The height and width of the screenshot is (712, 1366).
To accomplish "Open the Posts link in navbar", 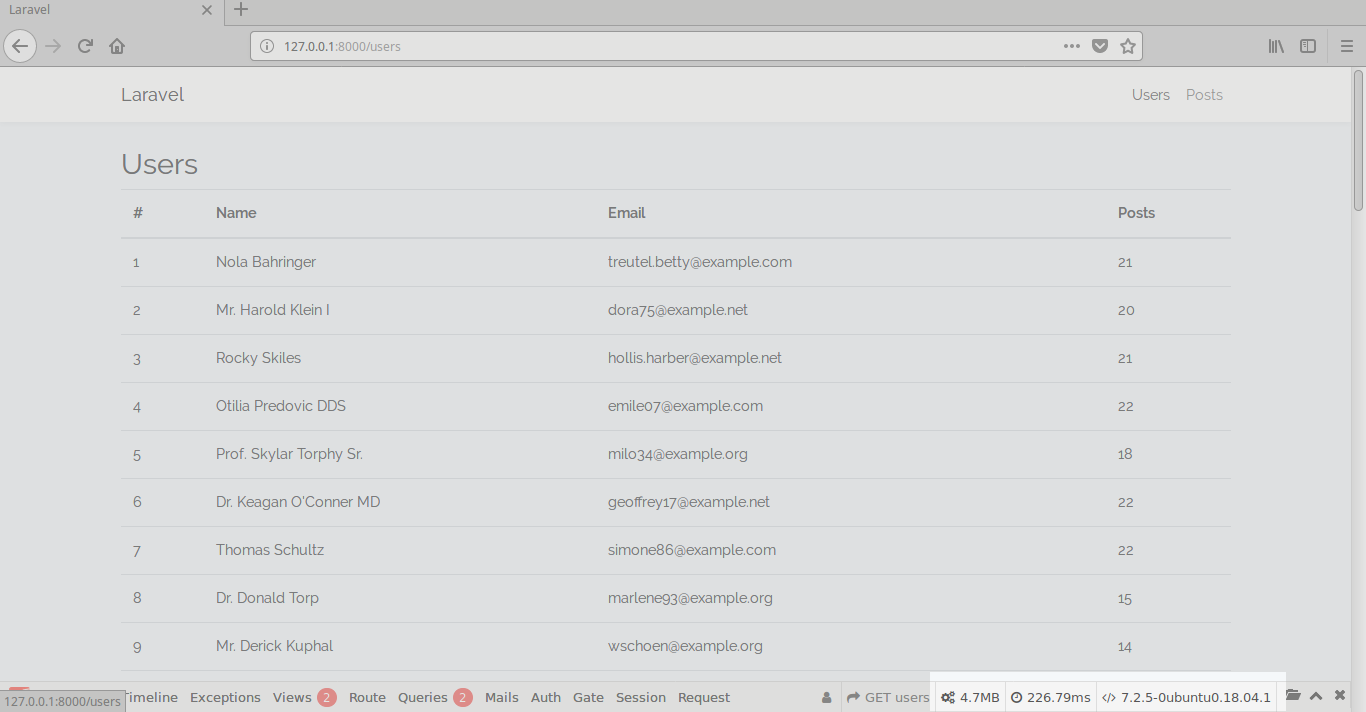I will [x=1204, y=95].
